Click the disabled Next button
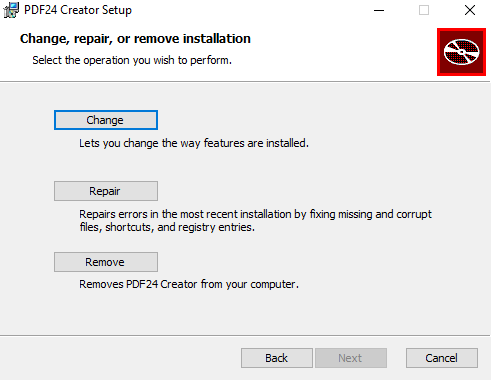The height and width of the screenshot is (380, 491). click(351, 358)
